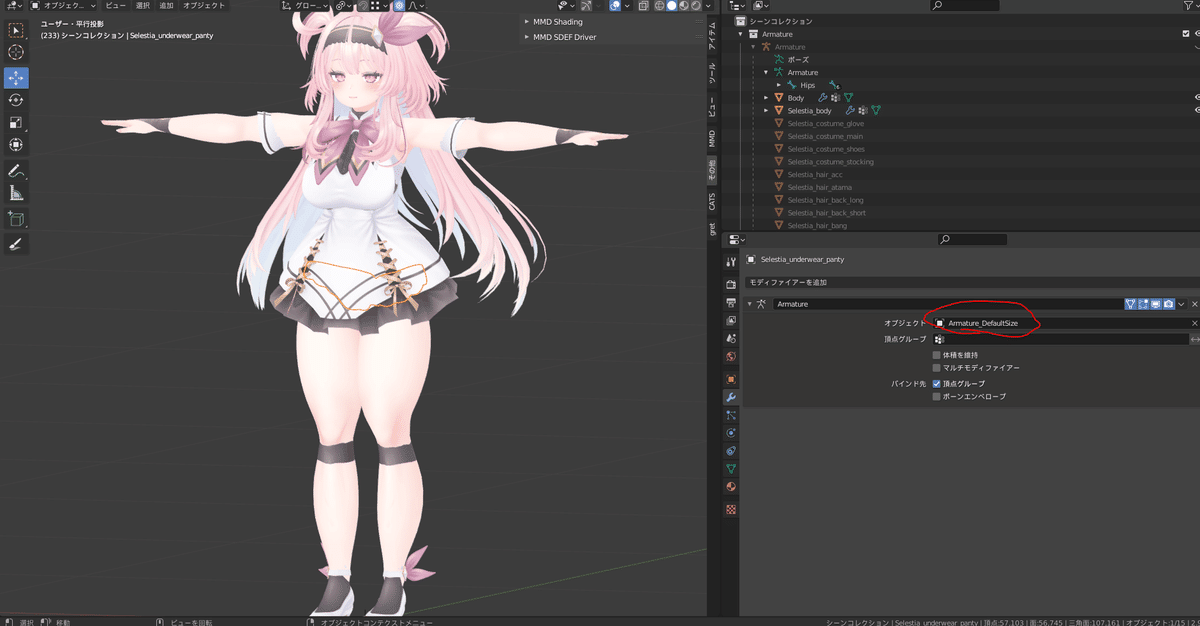Open the 選択 menu in viewport header
Screen dimensions: 1200x626
click(143, 6)
